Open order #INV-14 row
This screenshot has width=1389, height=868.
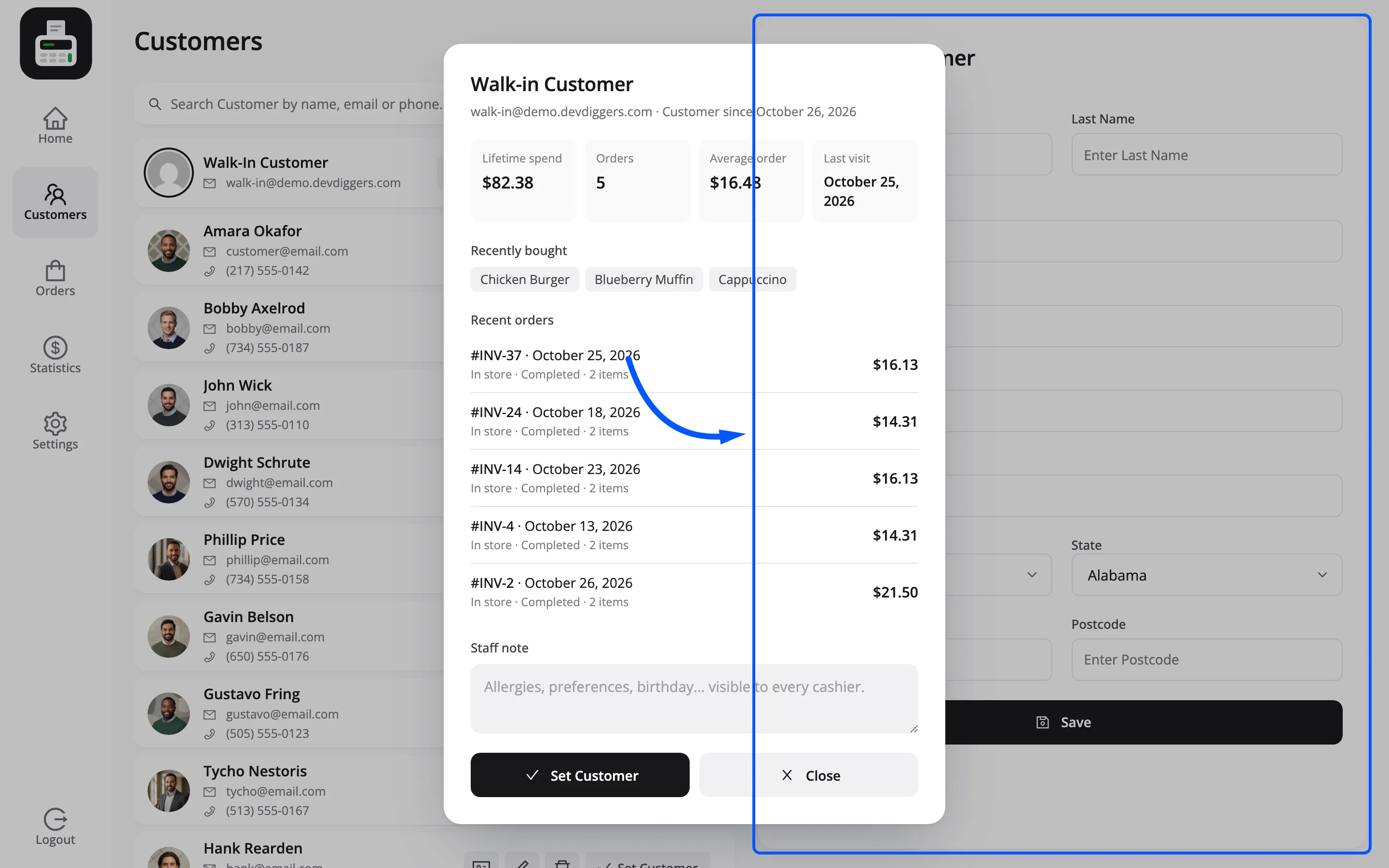coord(694,478)
